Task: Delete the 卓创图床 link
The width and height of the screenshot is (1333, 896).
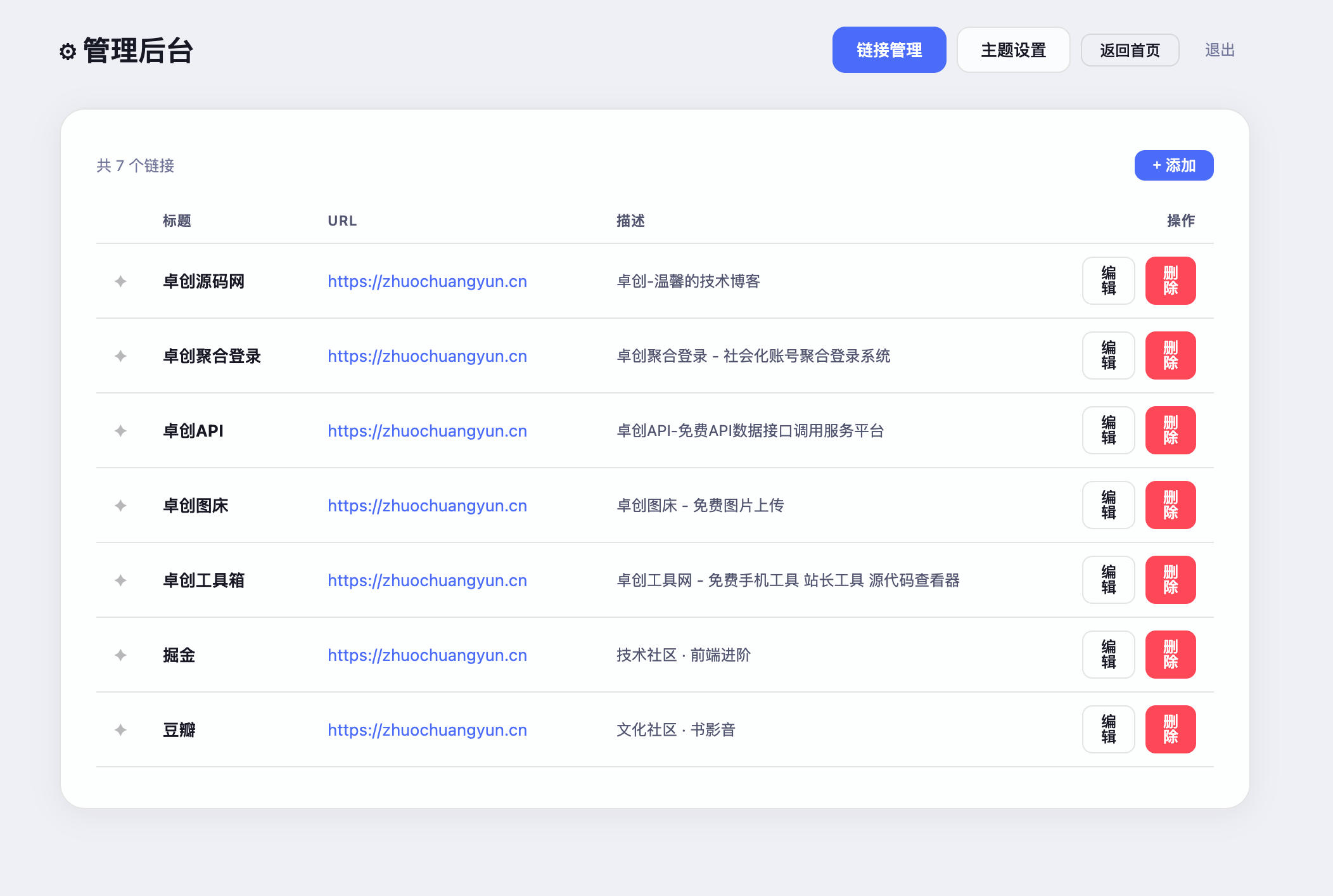Action: click(1170, 505)
